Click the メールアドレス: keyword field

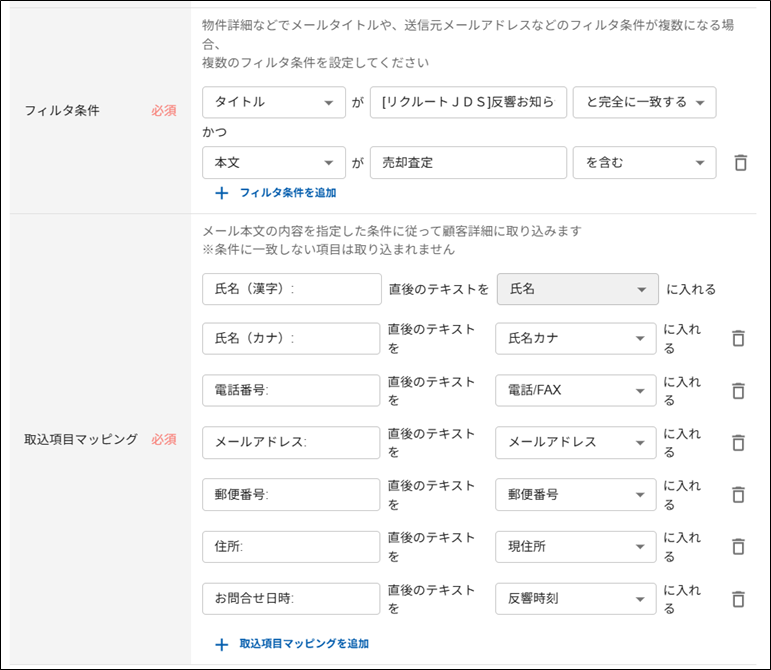(x=291, y=442)
